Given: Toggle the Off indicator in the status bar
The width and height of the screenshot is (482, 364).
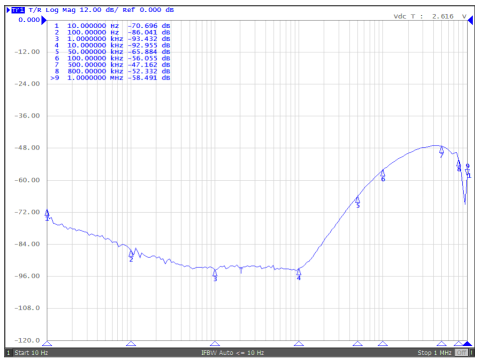Looking at the screenshot, I should tap(462, 353).
